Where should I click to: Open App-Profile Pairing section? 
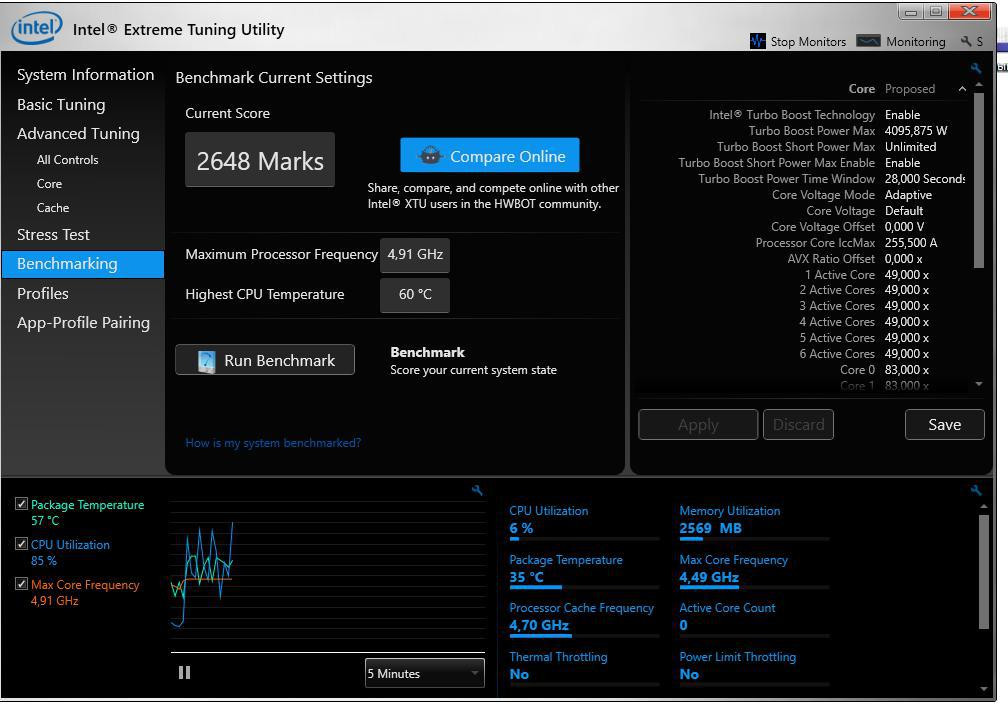[83, 323]
